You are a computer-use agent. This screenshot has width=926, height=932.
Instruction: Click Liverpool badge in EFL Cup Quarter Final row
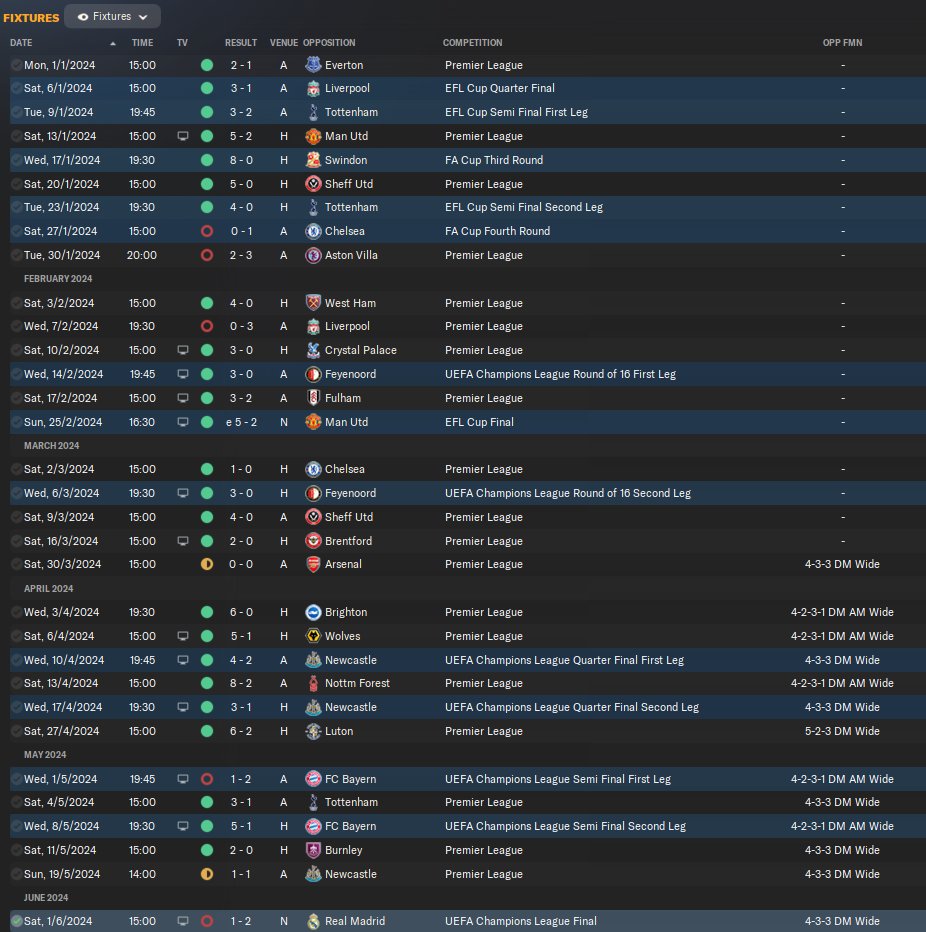(313, 89)
